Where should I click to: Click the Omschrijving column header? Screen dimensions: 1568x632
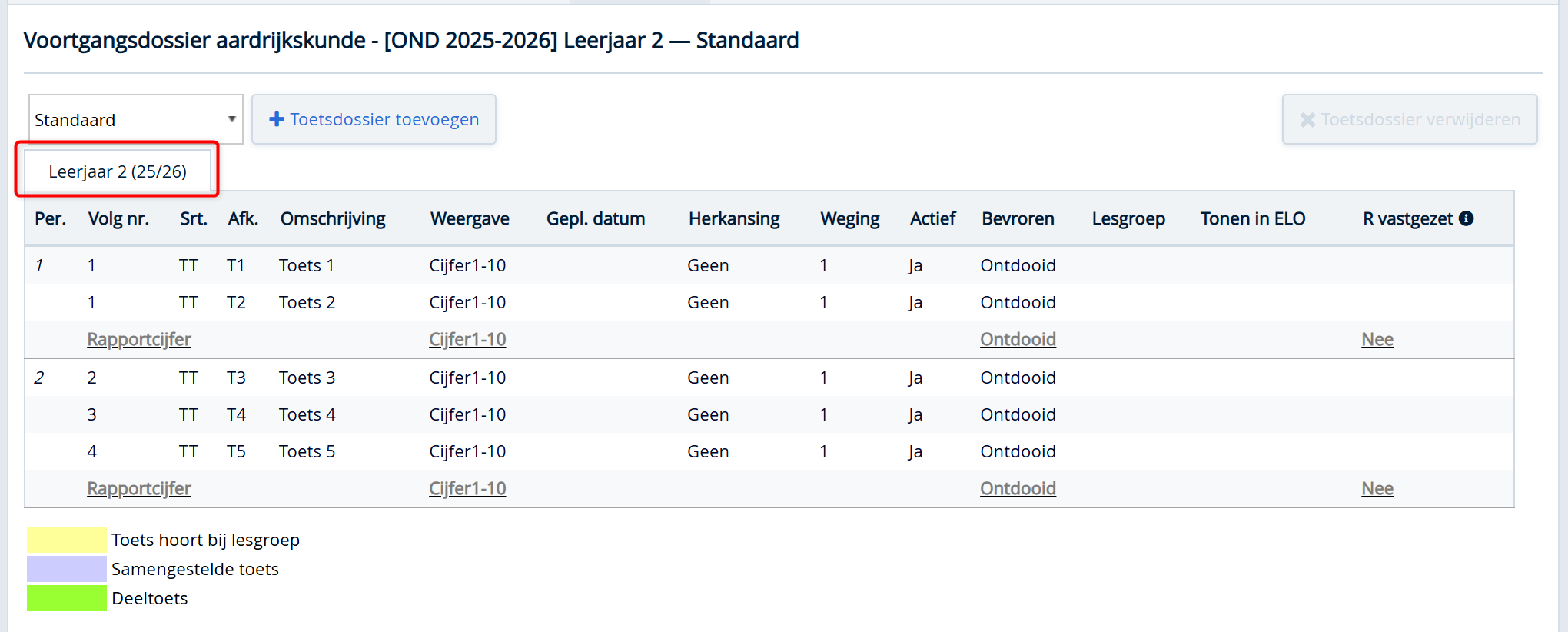tap(333, 218)
